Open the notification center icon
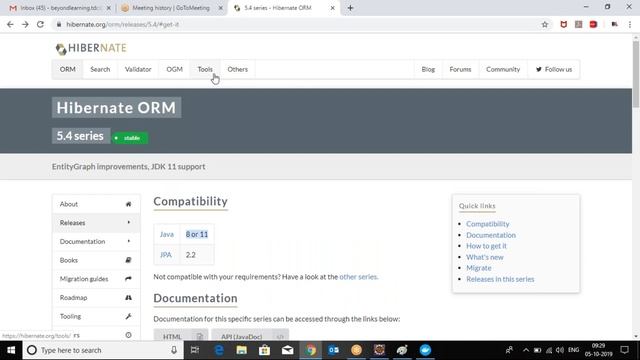The width and height of the screenshot is (640, 360). 624,350
